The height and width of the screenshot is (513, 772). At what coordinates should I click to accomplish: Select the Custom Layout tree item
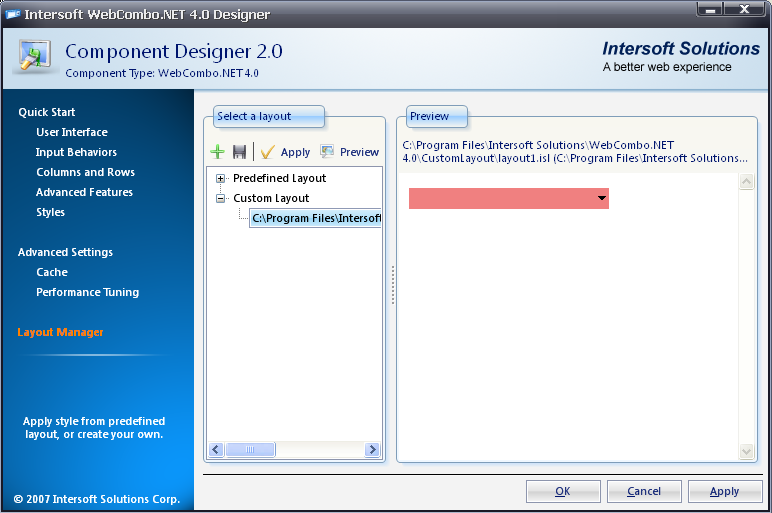point(271,198)
